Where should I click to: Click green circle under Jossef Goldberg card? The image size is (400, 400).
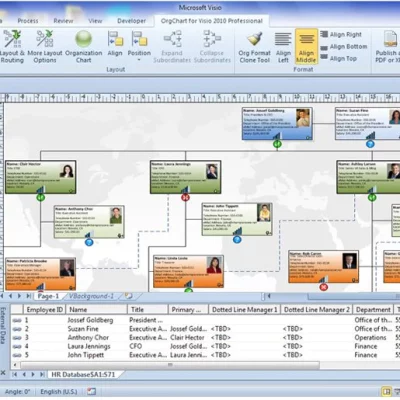[x=277, y=144]
